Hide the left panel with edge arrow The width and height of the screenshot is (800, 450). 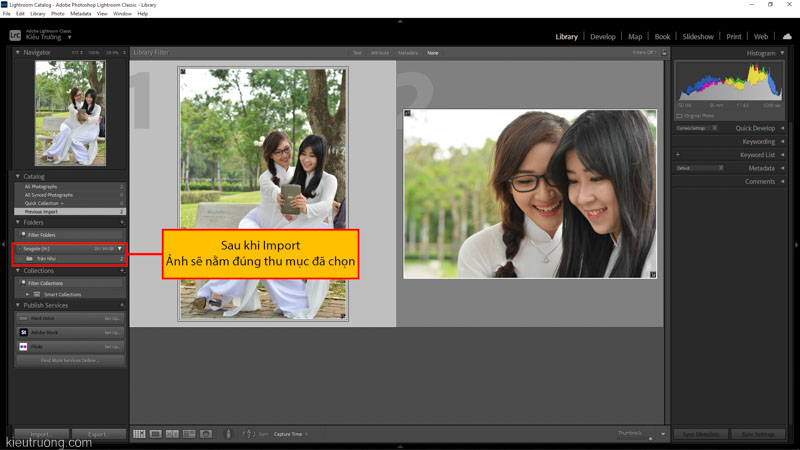click(x=4, y=245)
